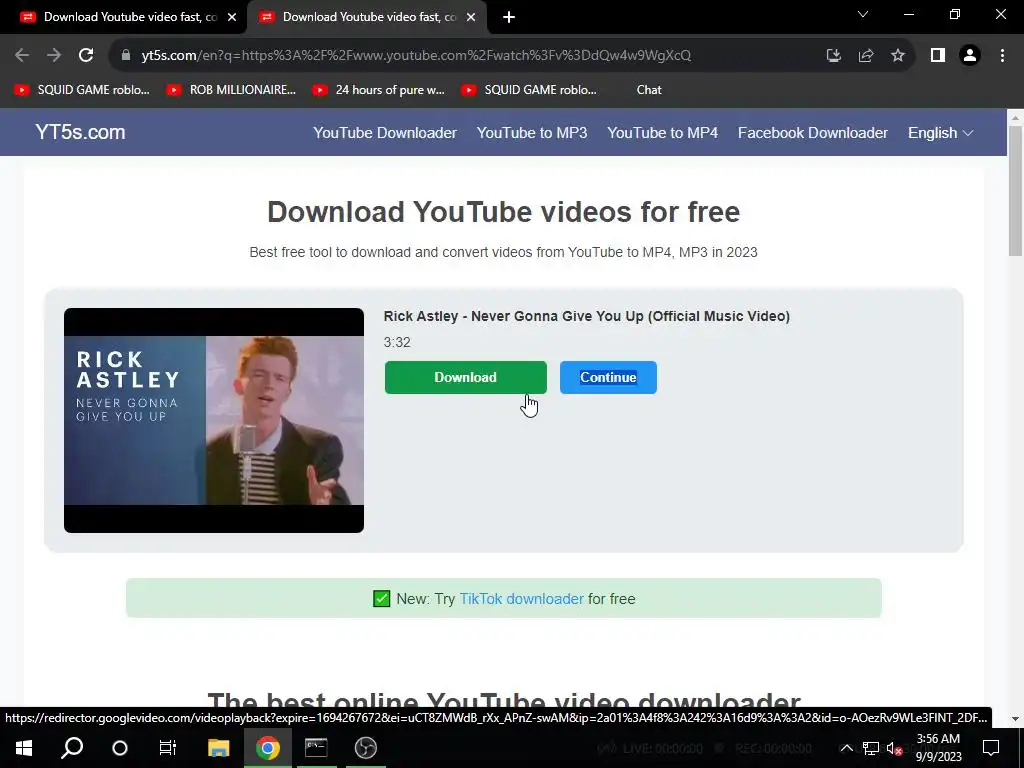Open Cortana circle icon on taskbar
Viewport: 1024px width, 768px height.
click(120, 748)
